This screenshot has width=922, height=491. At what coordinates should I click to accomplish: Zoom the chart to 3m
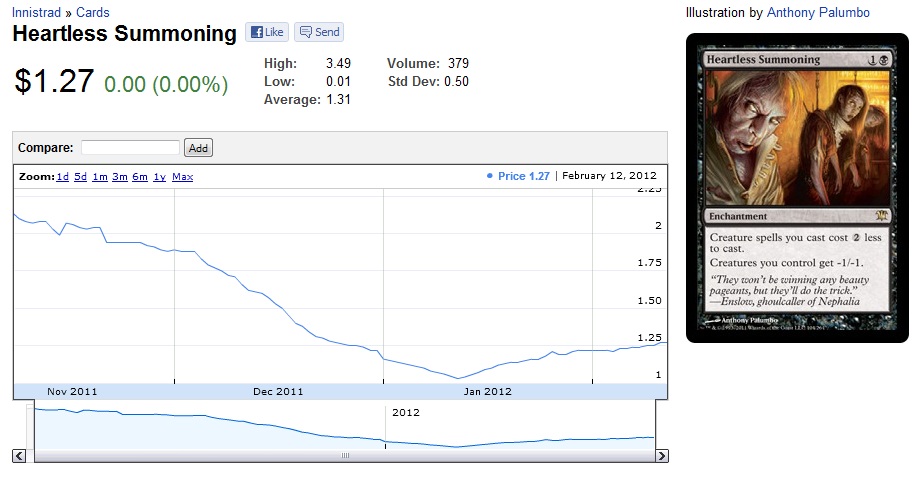coord(119,177)
